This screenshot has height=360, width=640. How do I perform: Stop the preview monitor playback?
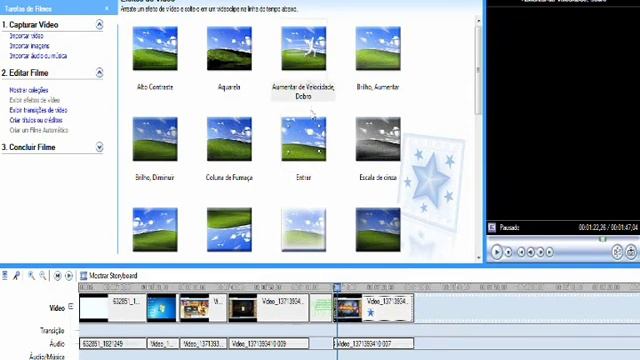509,252
